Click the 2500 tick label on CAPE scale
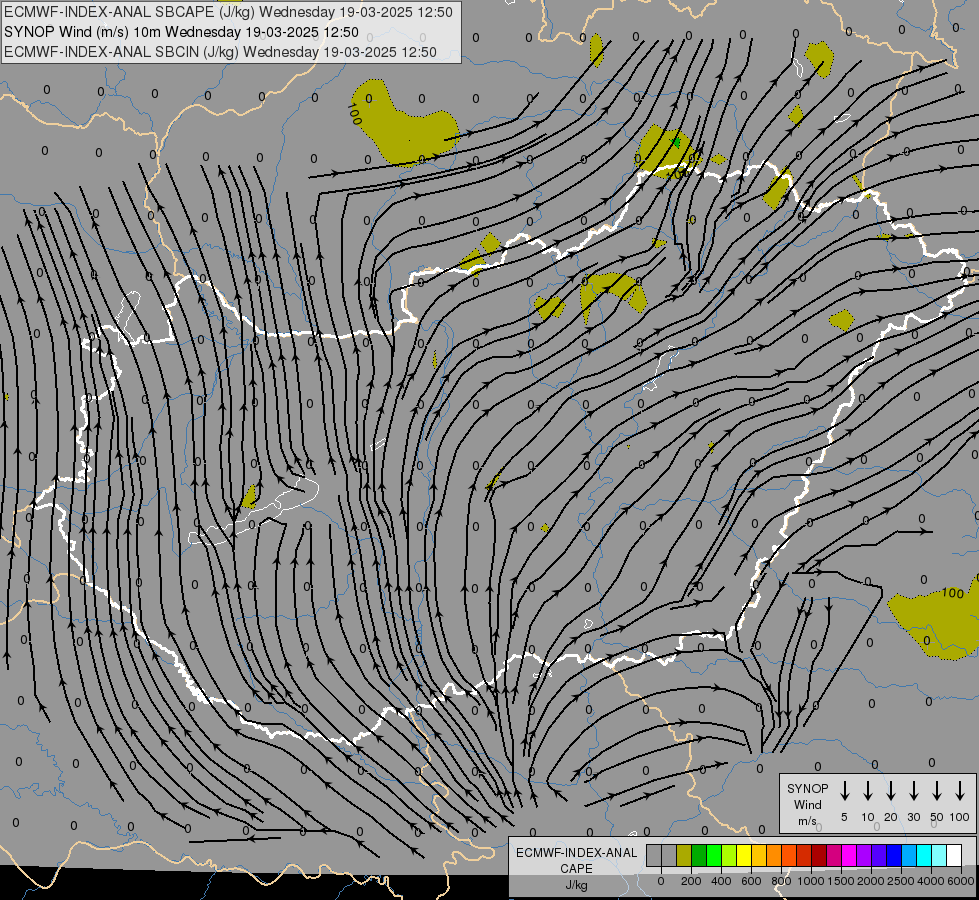 (x=901, y=881)
